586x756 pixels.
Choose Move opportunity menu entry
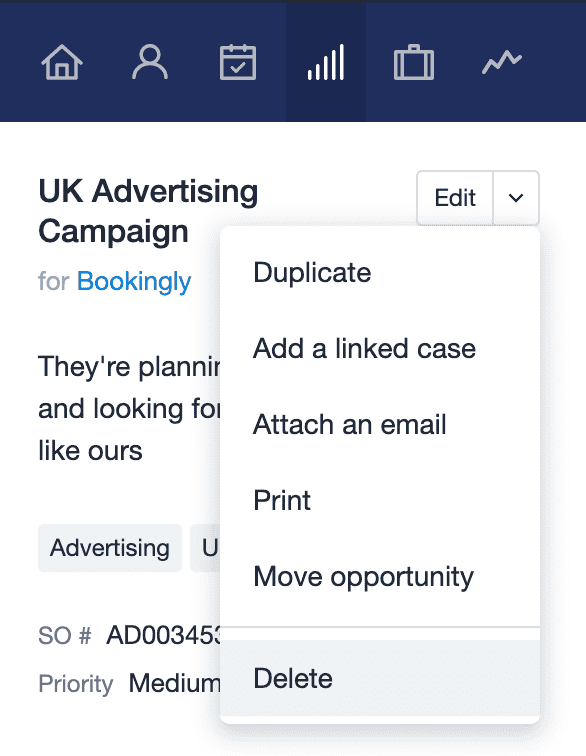[380, 576]
